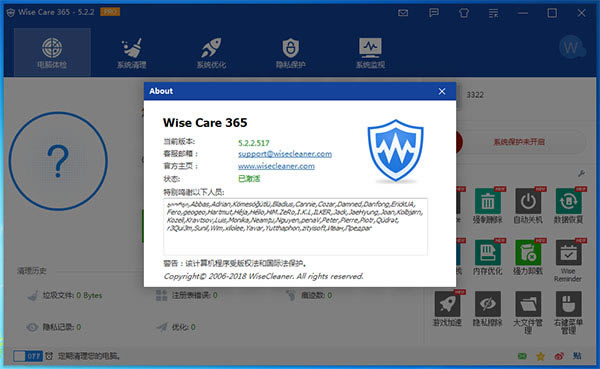Click the 系统保护未开启 button

click(519, 142)
